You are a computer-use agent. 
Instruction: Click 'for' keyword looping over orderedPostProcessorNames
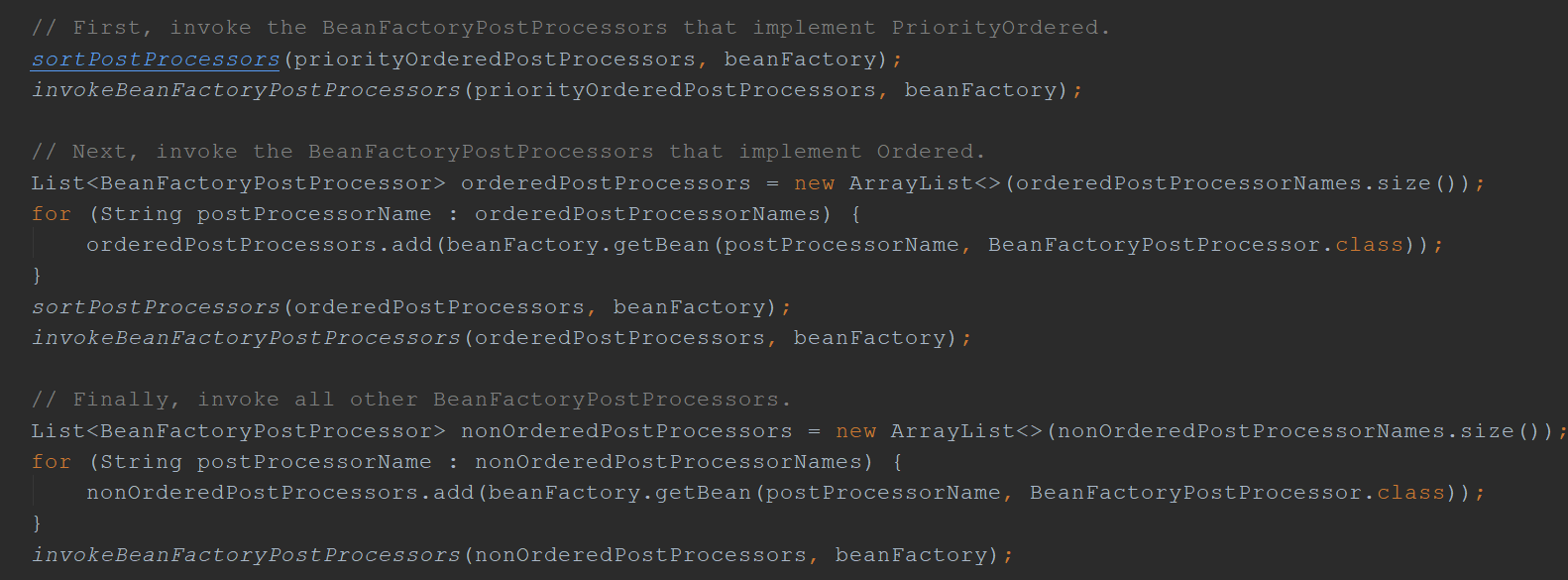point(51,214)
